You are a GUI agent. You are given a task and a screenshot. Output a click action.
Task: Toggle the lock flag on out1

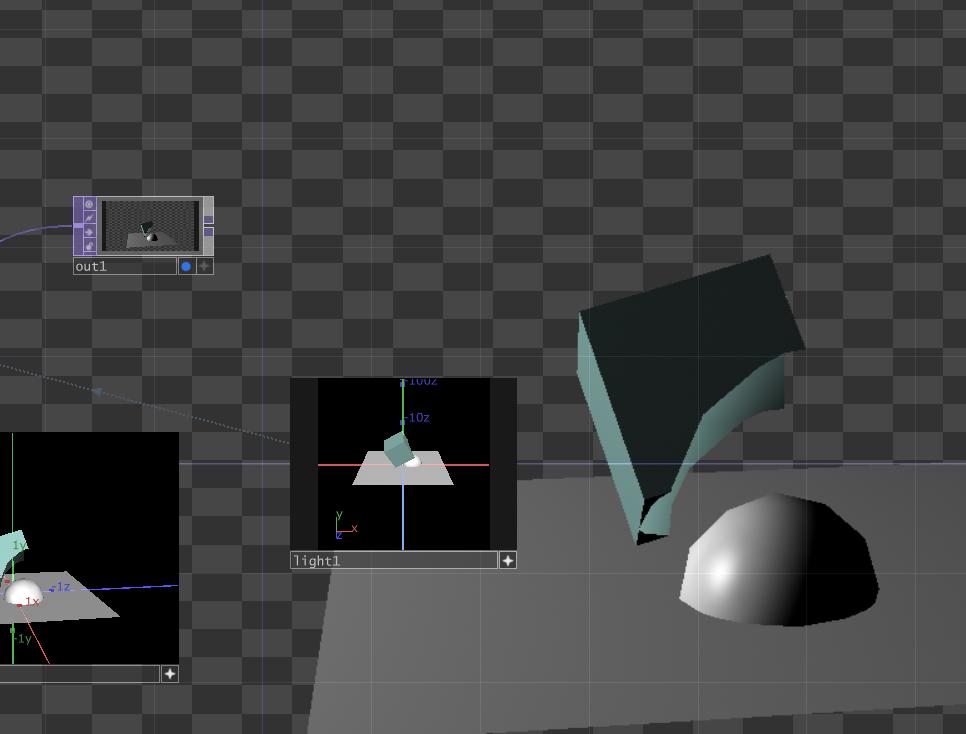pyautogui.click(x=89, y=247)
